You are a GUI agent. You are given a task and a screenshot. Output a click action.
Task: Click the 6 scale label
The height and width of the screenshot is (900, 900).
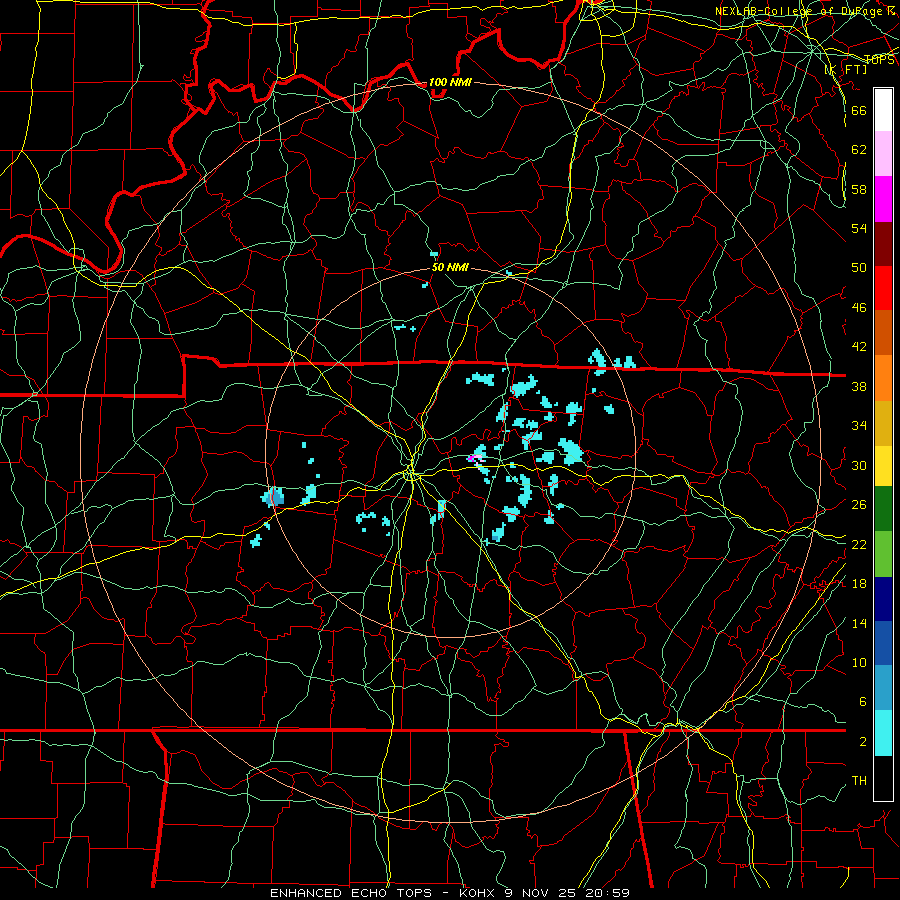click(x=862, y=701)
